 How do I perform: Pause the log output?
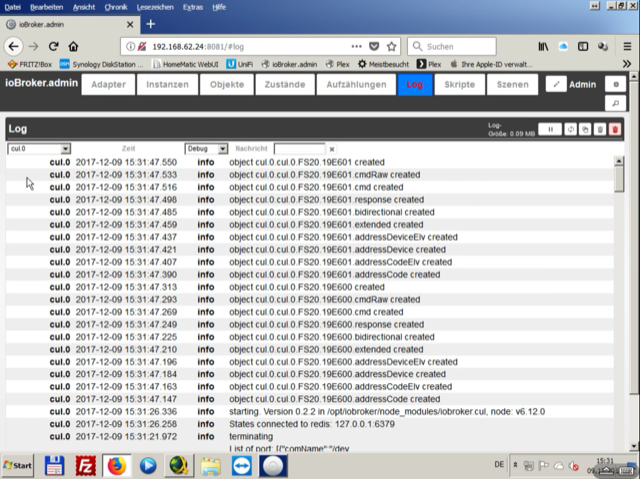550,129
